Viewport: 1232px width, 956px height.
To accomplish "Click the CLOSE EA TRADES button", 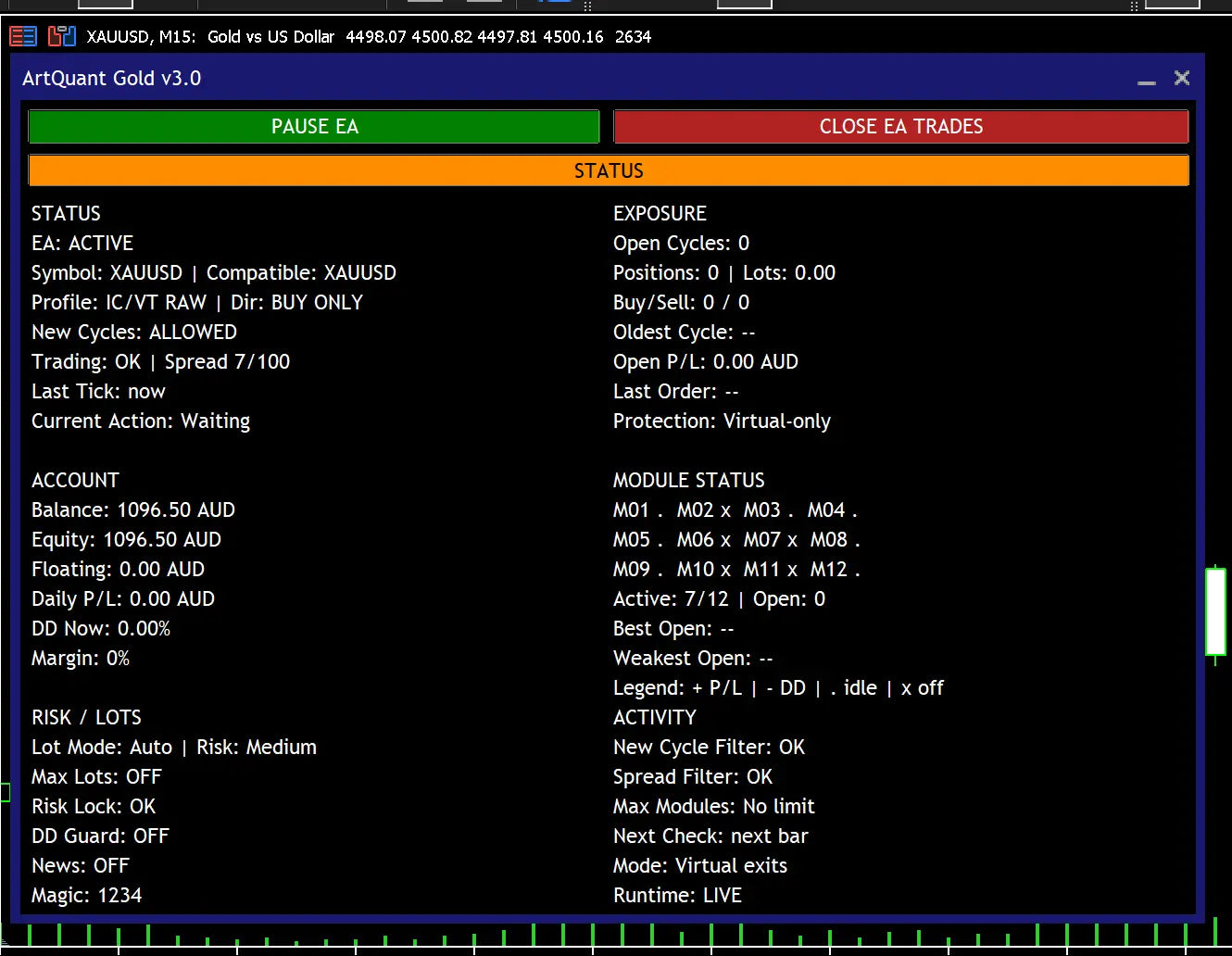I will coord(901,127).
